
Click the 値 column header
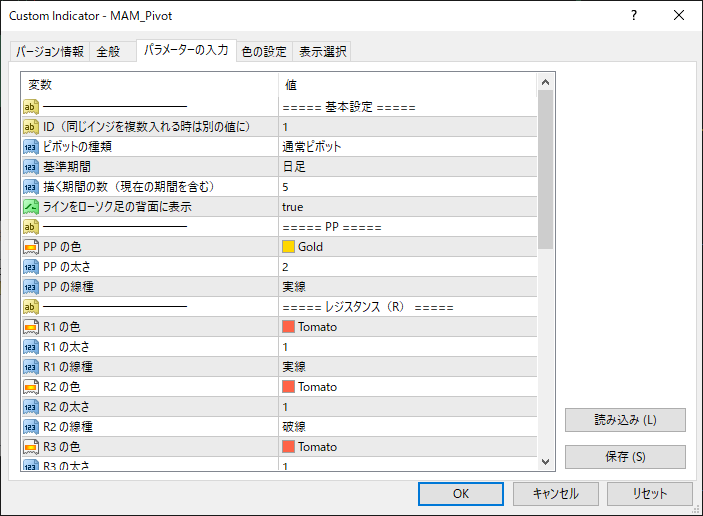tap(408, 85)
